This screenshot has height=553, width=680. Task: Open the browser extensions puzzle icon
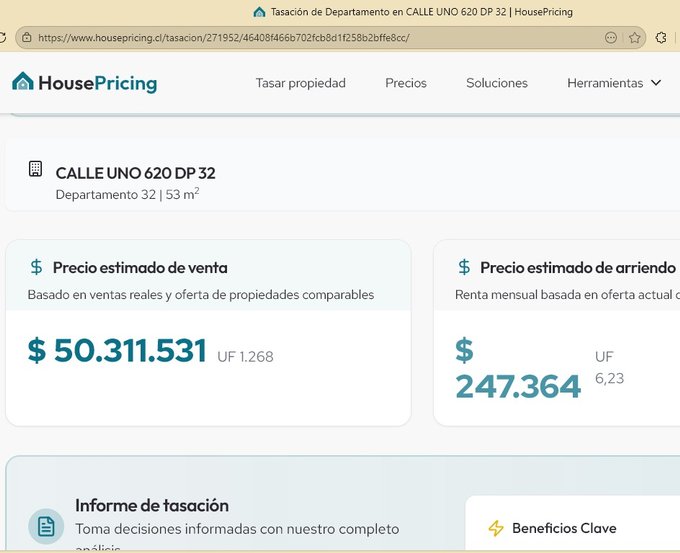pos(661,38)
